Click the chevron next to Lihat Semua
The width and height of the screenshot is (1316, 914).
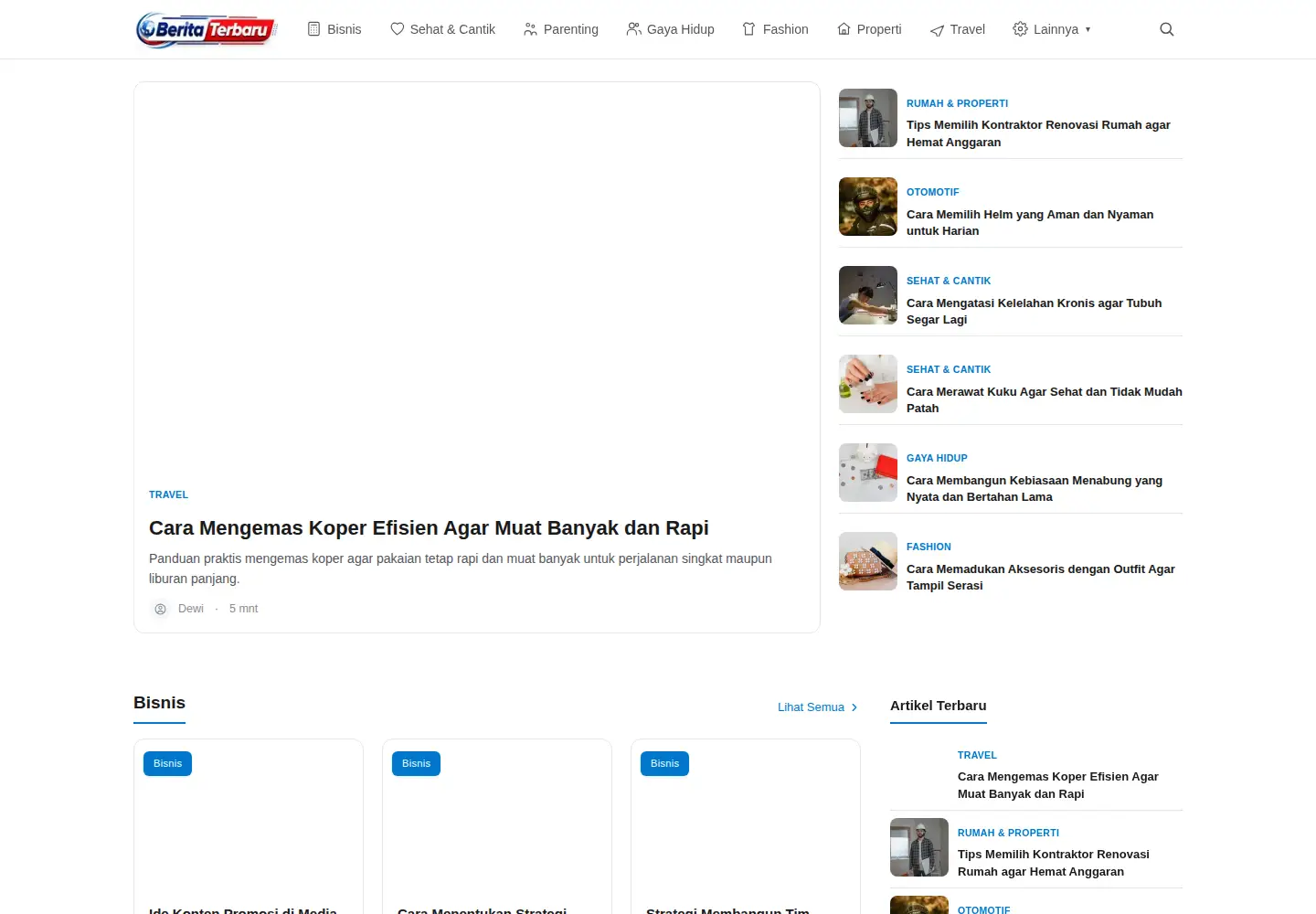pos(854,707)
